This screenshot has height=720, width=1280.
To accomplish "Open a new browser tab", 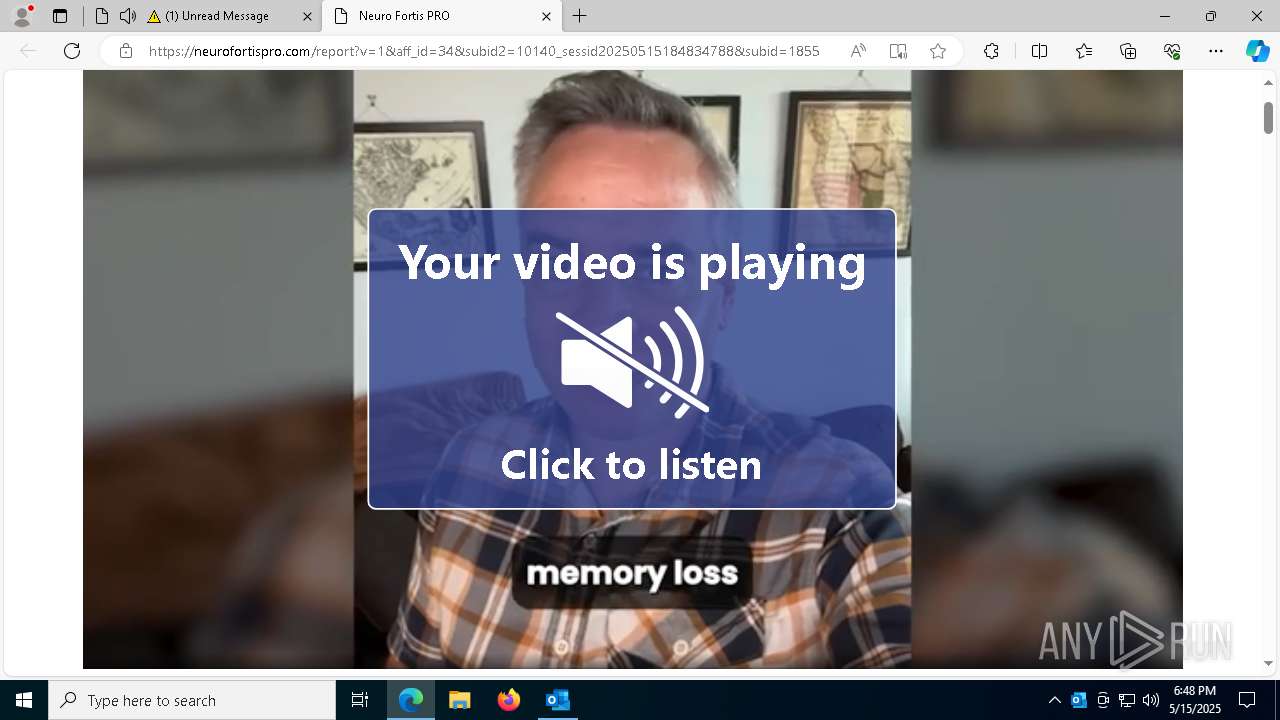I will (x=580, y=16).
